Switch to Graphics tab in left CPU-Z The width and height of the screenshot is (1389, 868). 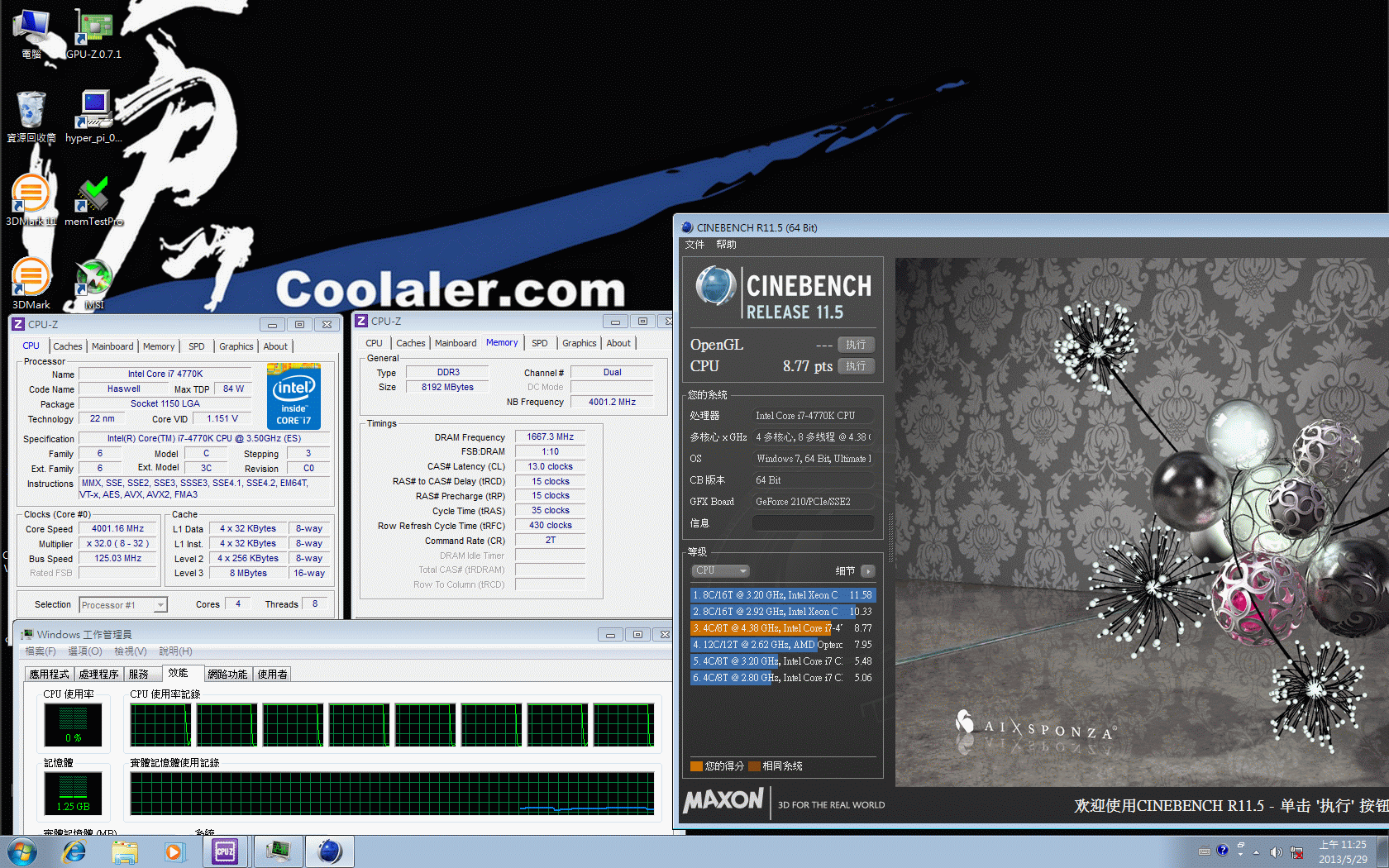[x=236, y=346]
